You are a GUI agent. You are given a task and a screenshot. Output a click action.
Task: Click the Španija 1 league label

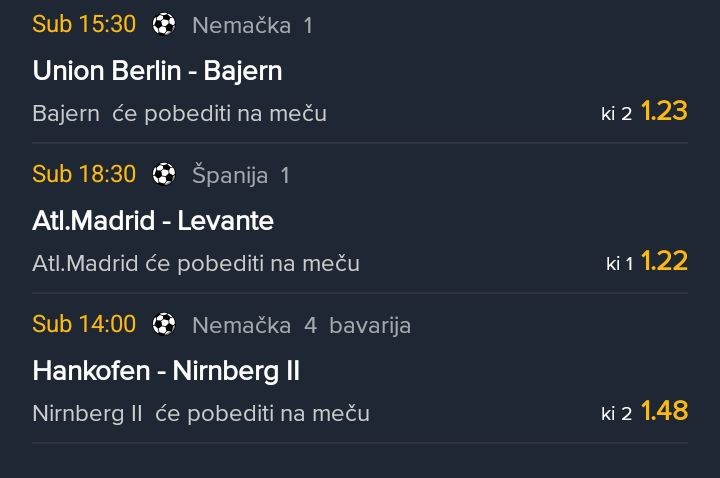click(241, 176)
